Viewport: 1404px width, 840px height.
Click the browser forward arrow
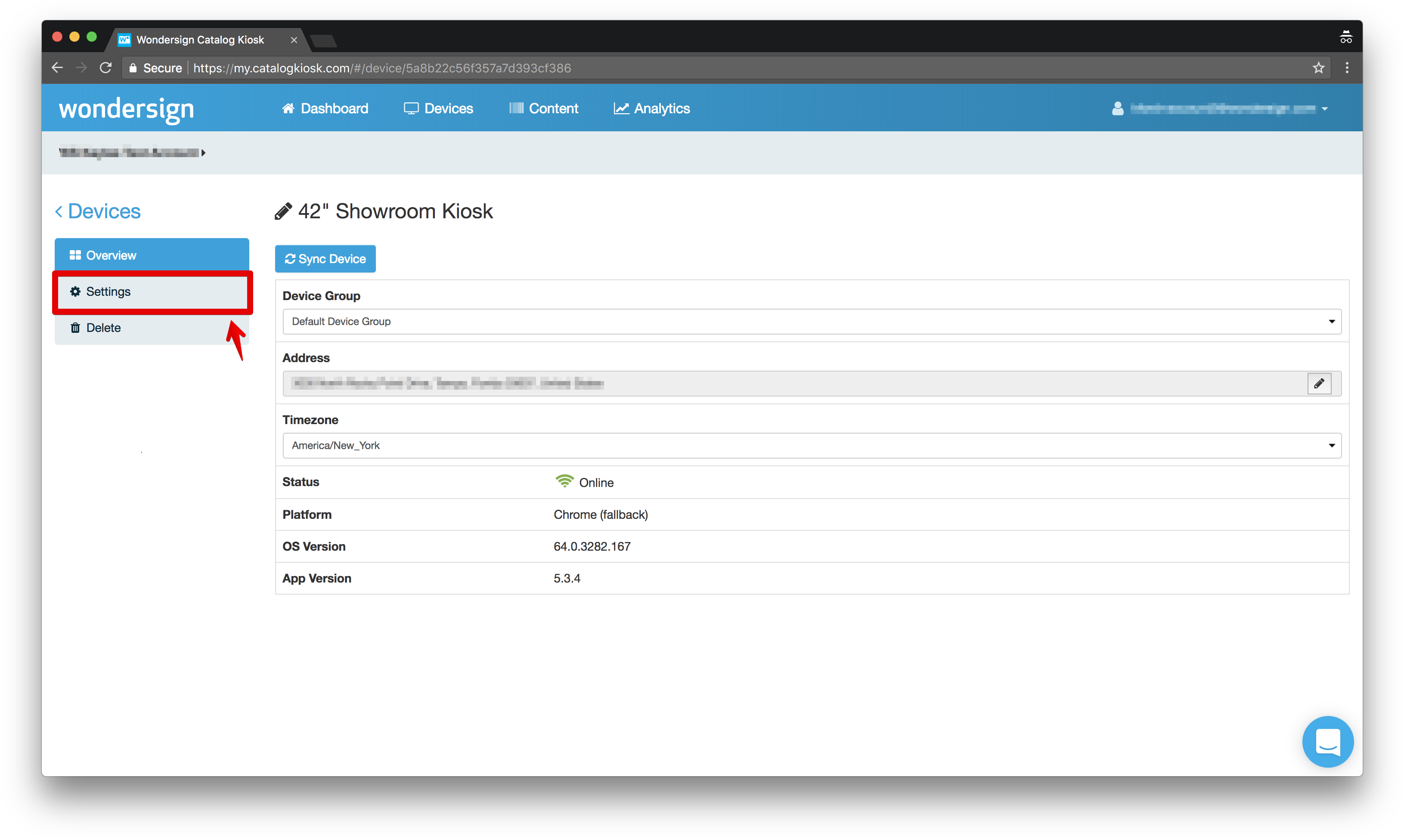81,68
